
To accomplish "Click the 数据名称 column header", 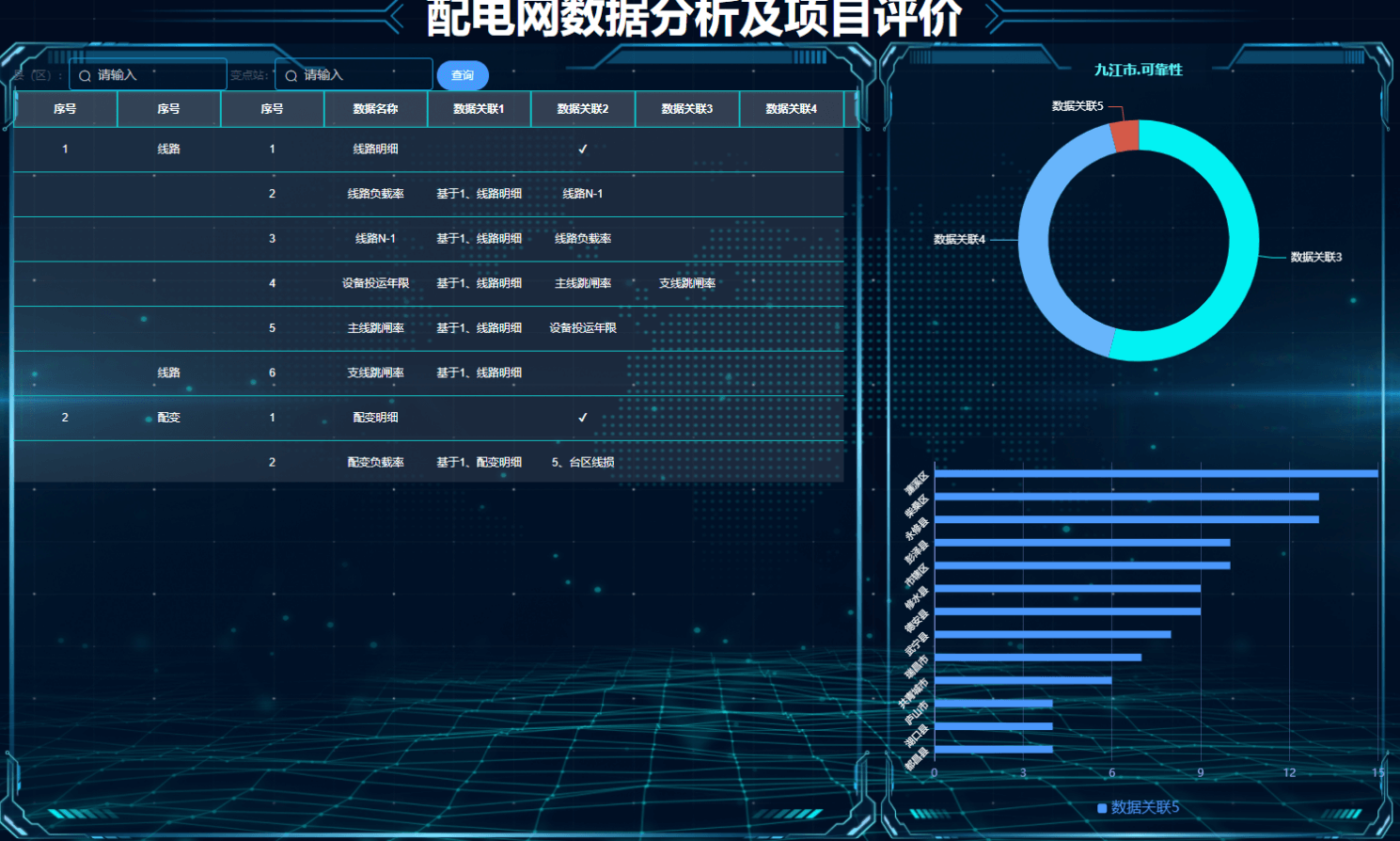I will point(375,109).
